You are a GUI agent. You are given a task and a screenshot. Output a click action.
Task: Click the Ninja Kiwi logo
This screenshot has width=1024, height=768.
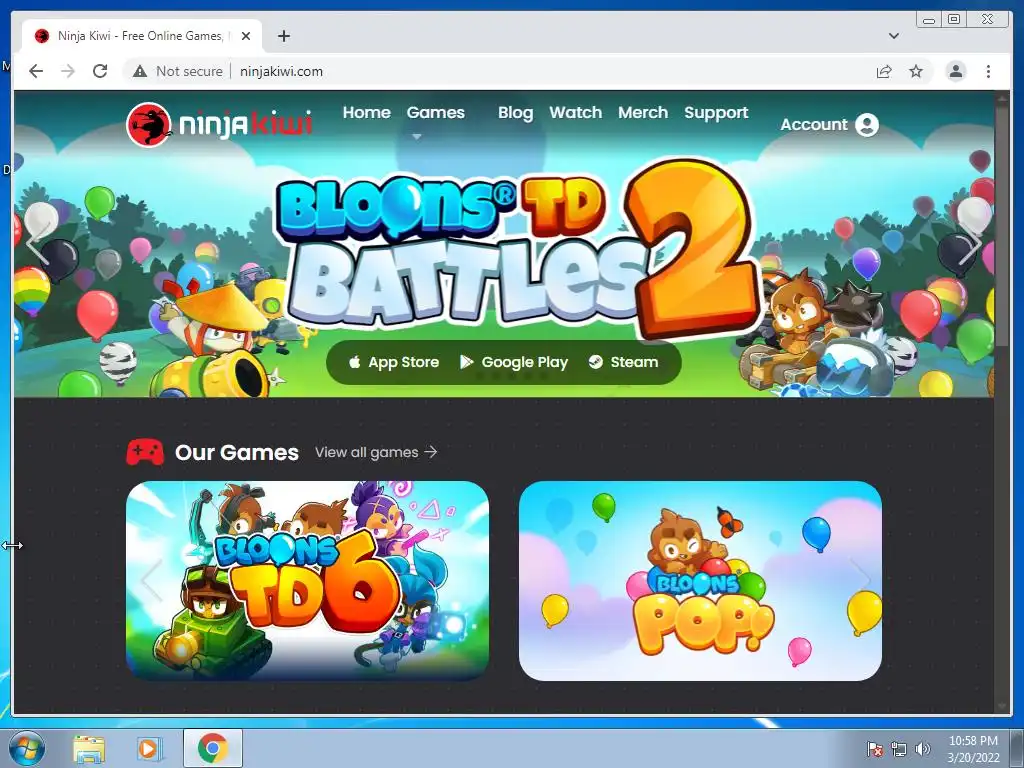[219, 124]
